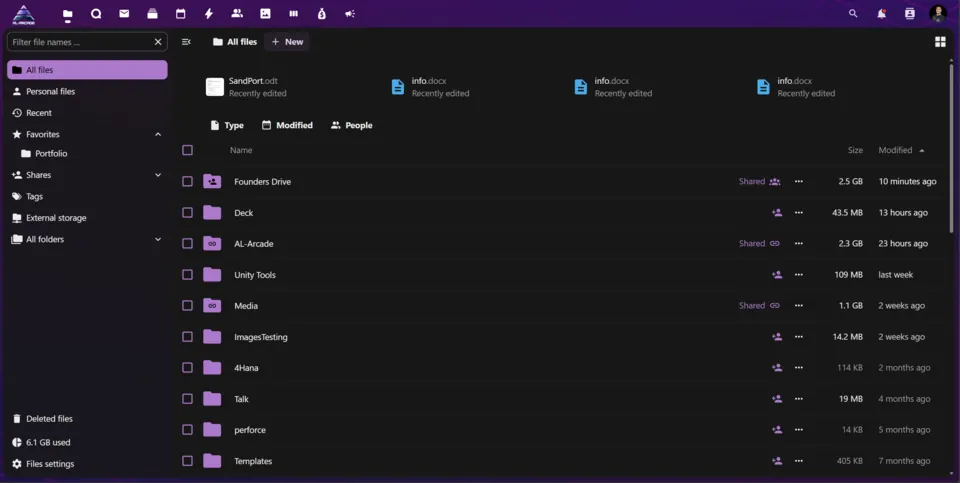Open the Modified filter dropdown
Screen dimensions: 960x483
point(287,125)
